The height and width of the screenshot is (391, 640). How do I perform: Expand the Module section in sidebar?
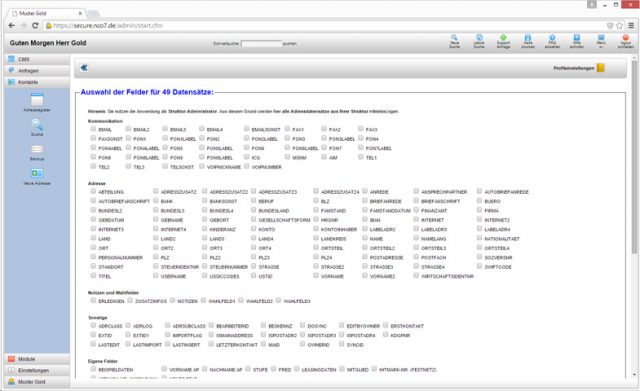(x=37, y=359)
